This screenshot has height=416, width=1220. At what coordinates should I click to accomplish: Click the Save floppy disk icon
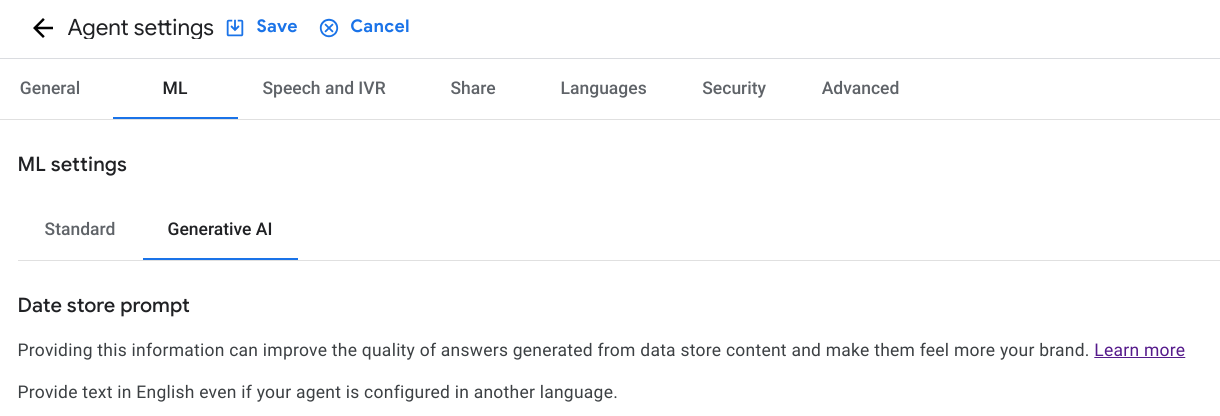click(235, 27)
